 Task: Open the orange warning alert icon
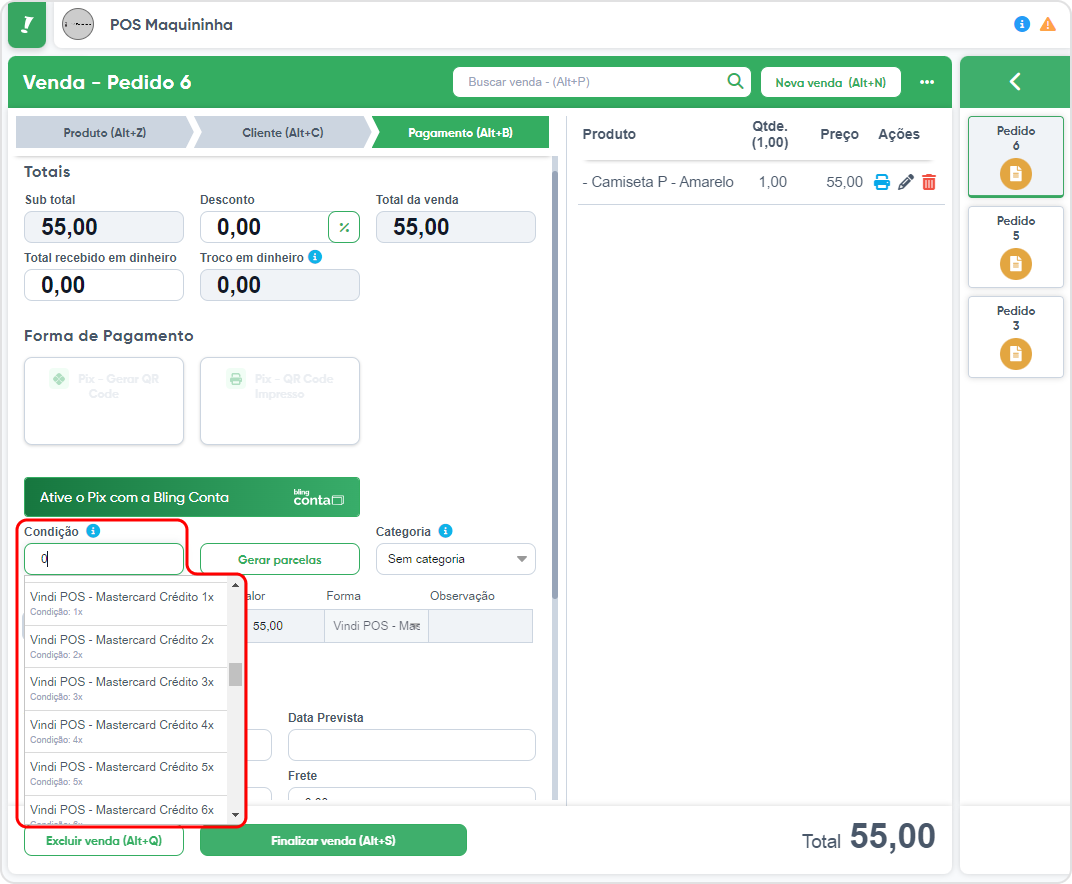click(x=1047, y=25)
